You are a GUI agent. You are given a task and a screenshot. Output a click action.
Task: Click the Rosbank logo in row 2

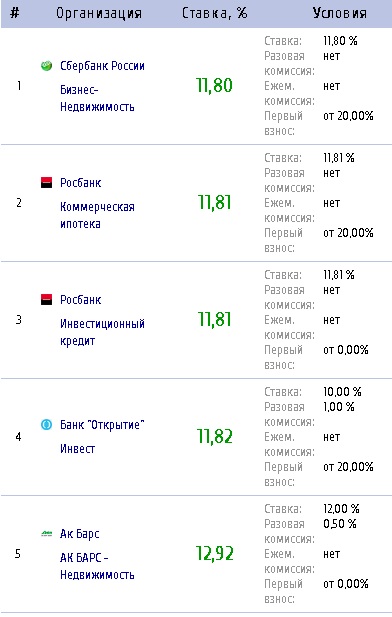46,183
